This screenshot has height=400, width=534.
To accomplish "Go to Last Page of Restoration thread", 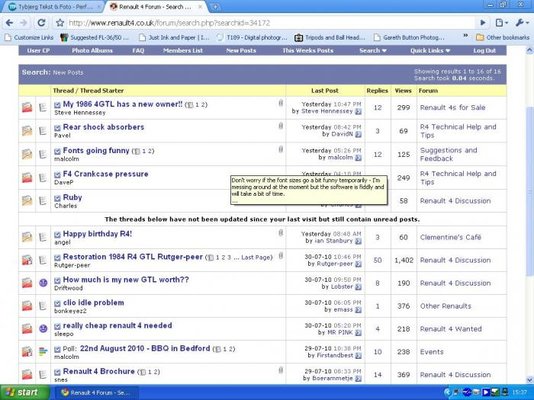I will click(256, 257).
